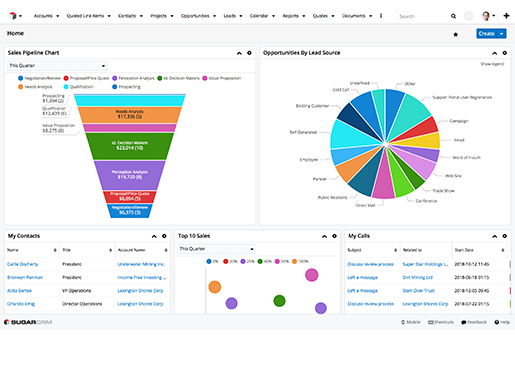
Task: Toggle Value Proposition legend series
Action: [x=222, y=78]
